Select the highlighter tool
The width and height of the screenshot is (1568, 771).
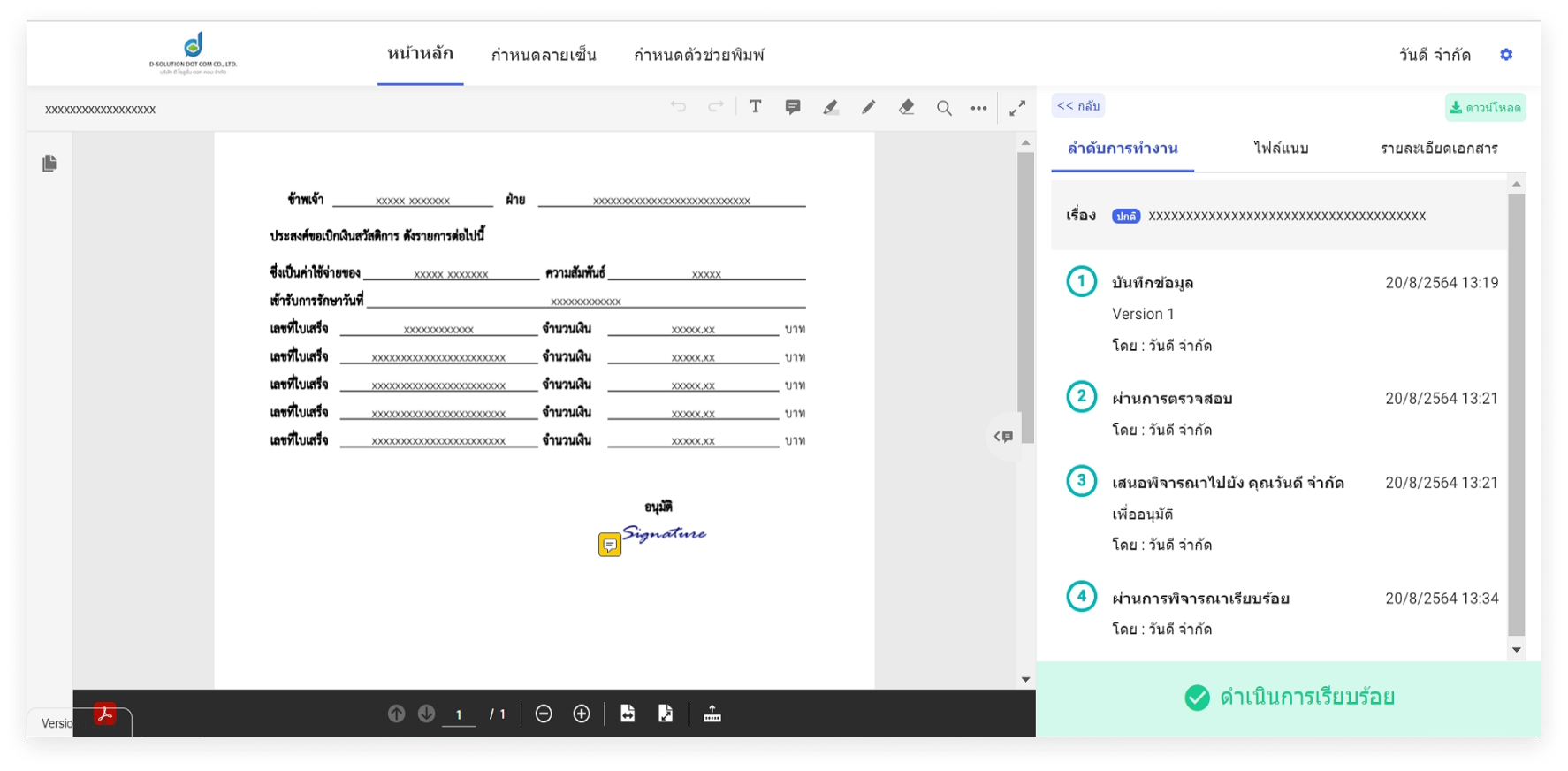click(x=831, y=107)
